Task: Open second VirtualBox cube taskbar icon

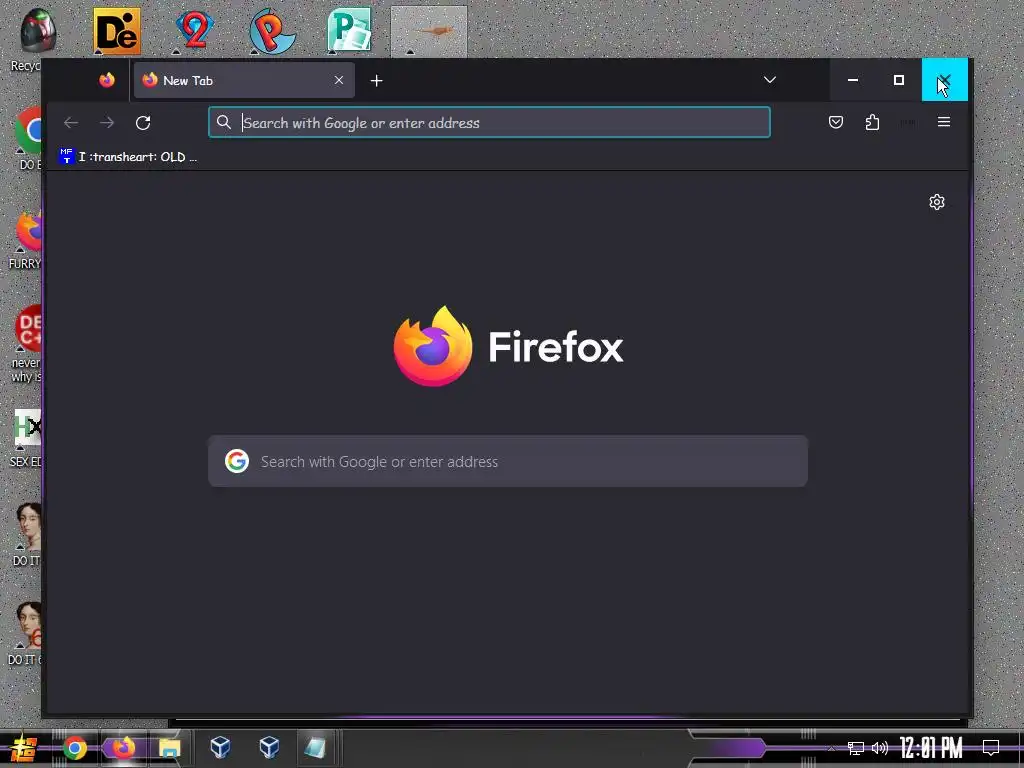Action: click(269, 746)
